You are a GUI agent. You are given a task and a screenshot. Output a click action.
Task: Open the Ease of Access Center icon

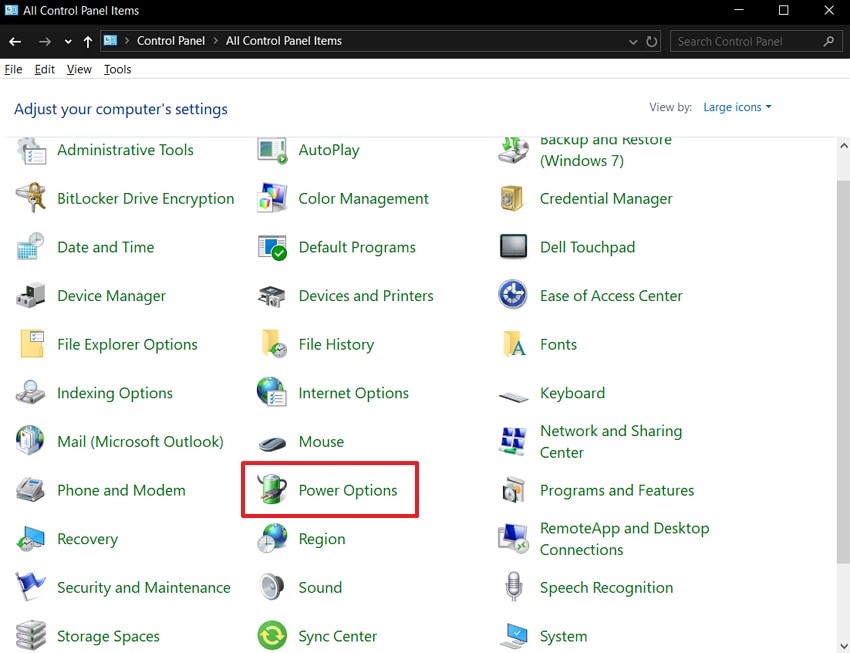pyautogui.click(x=513, y=295)
